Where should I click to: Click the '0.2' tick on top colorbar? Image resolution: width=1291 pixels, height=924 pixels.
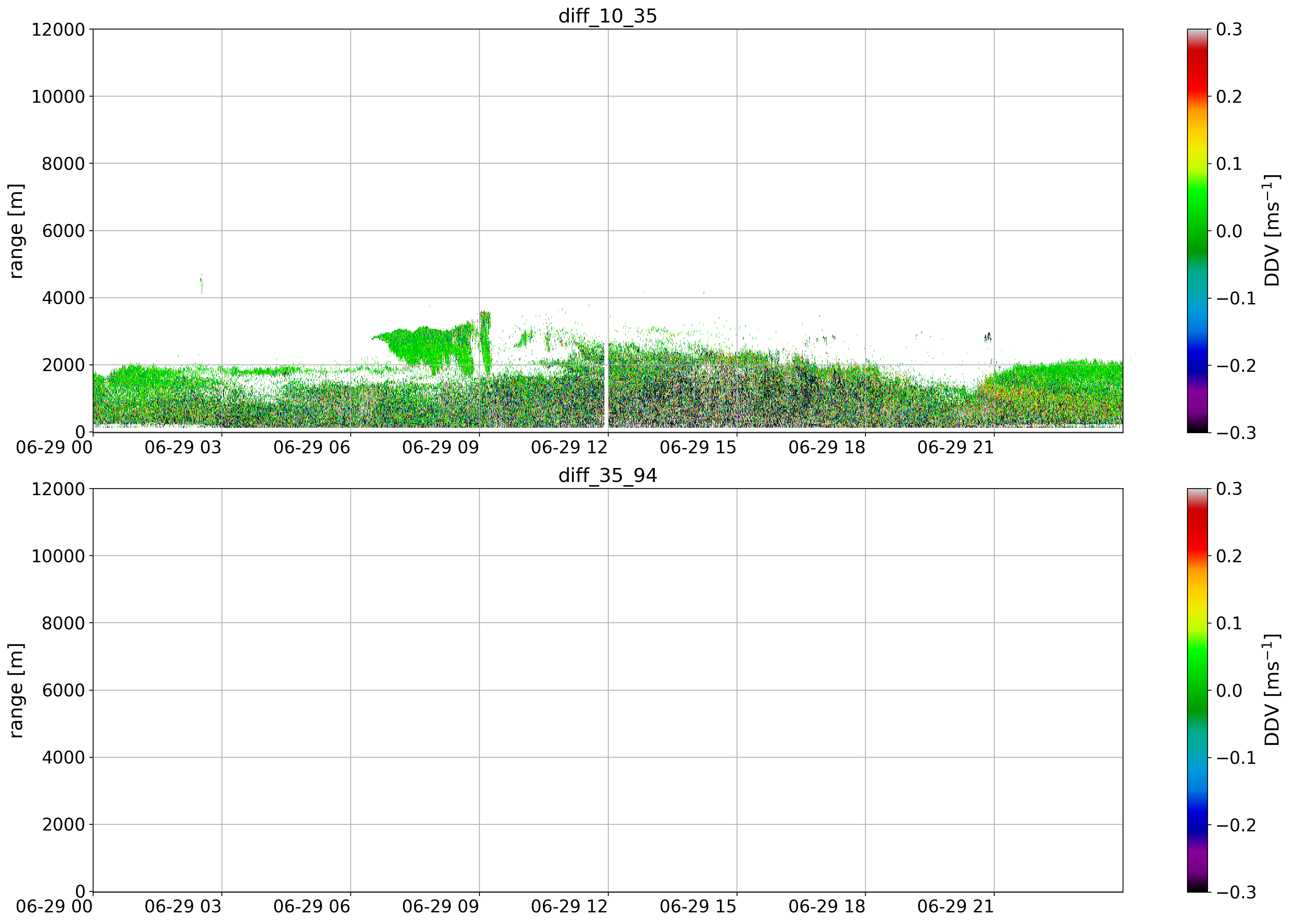[x=1230, y=96]
